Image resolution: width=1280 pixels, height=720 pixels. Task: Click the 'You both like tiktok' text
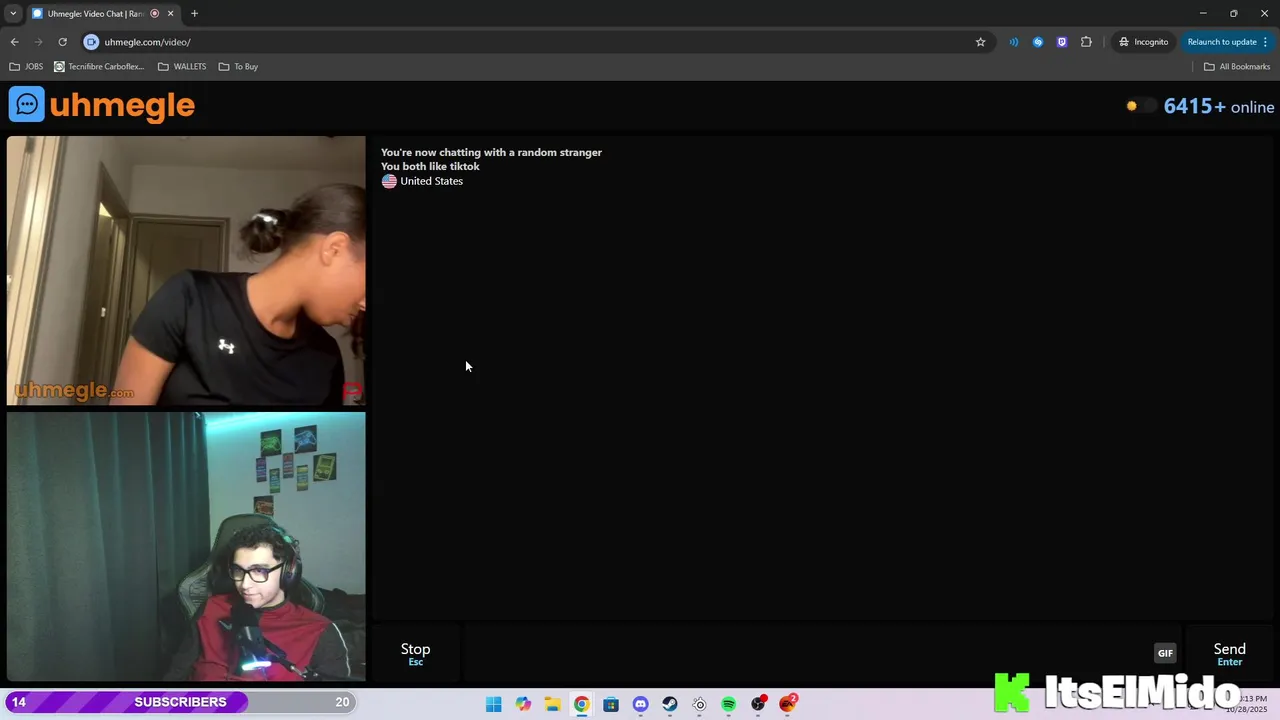pos(430,166)
